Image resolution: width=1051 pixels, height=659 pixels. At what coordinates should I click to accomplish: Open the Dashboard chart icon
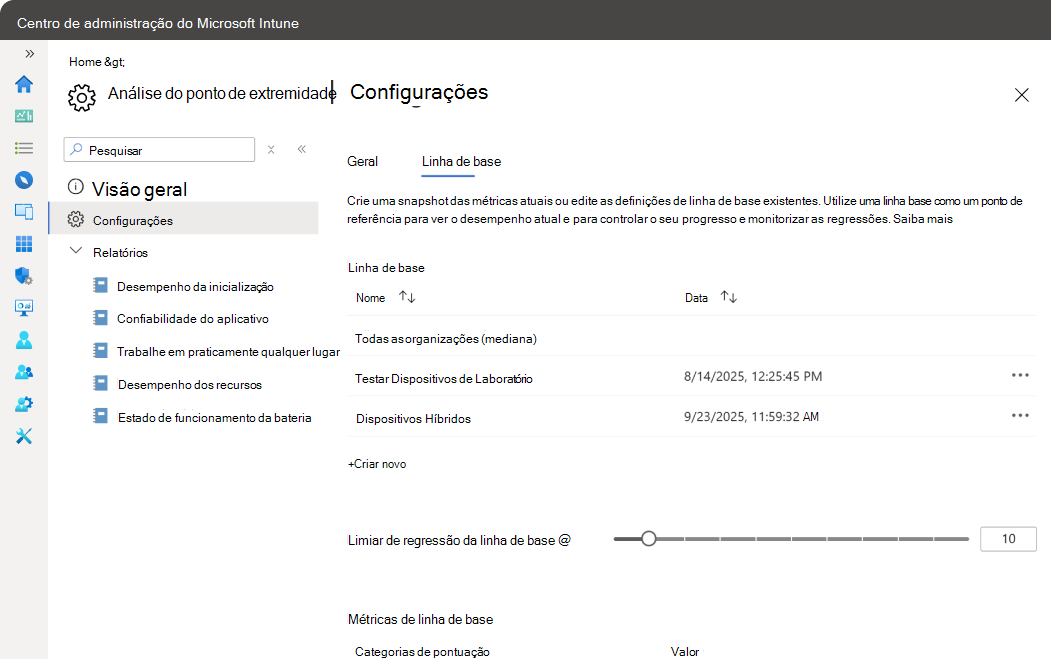click(x=23, y=116)
